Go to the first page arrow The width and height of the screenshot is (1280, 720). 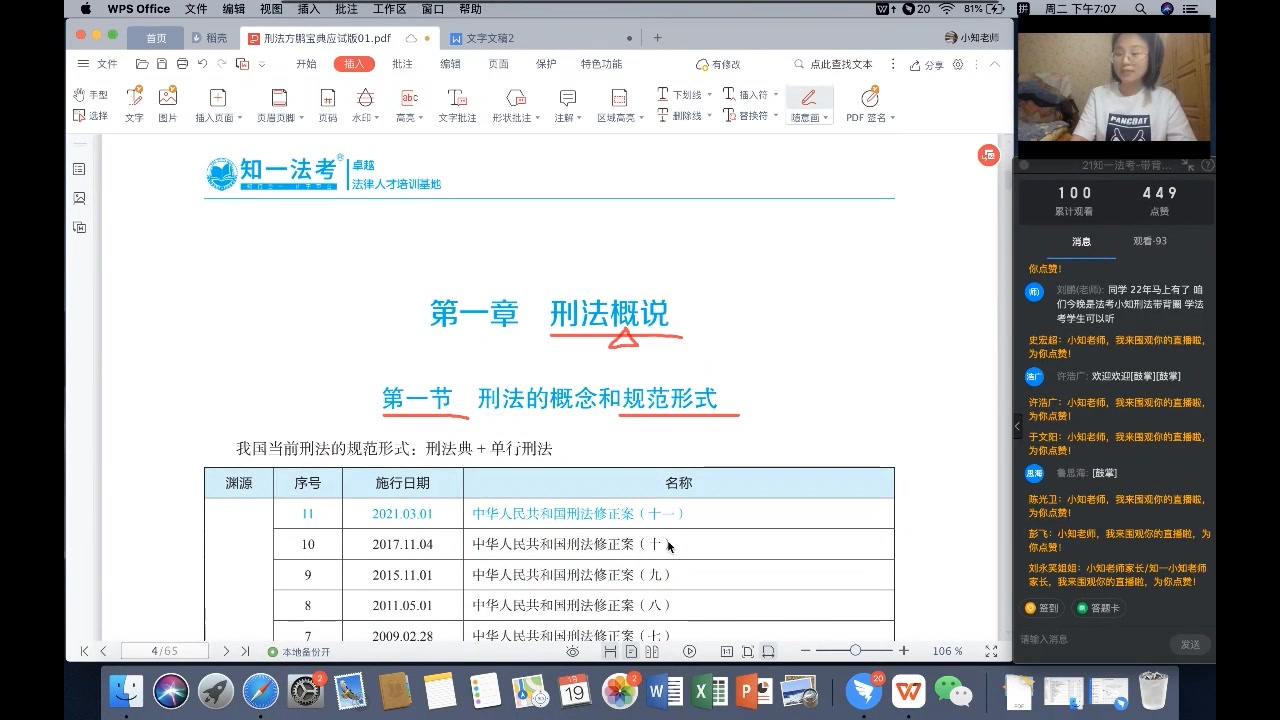(85, 651)
